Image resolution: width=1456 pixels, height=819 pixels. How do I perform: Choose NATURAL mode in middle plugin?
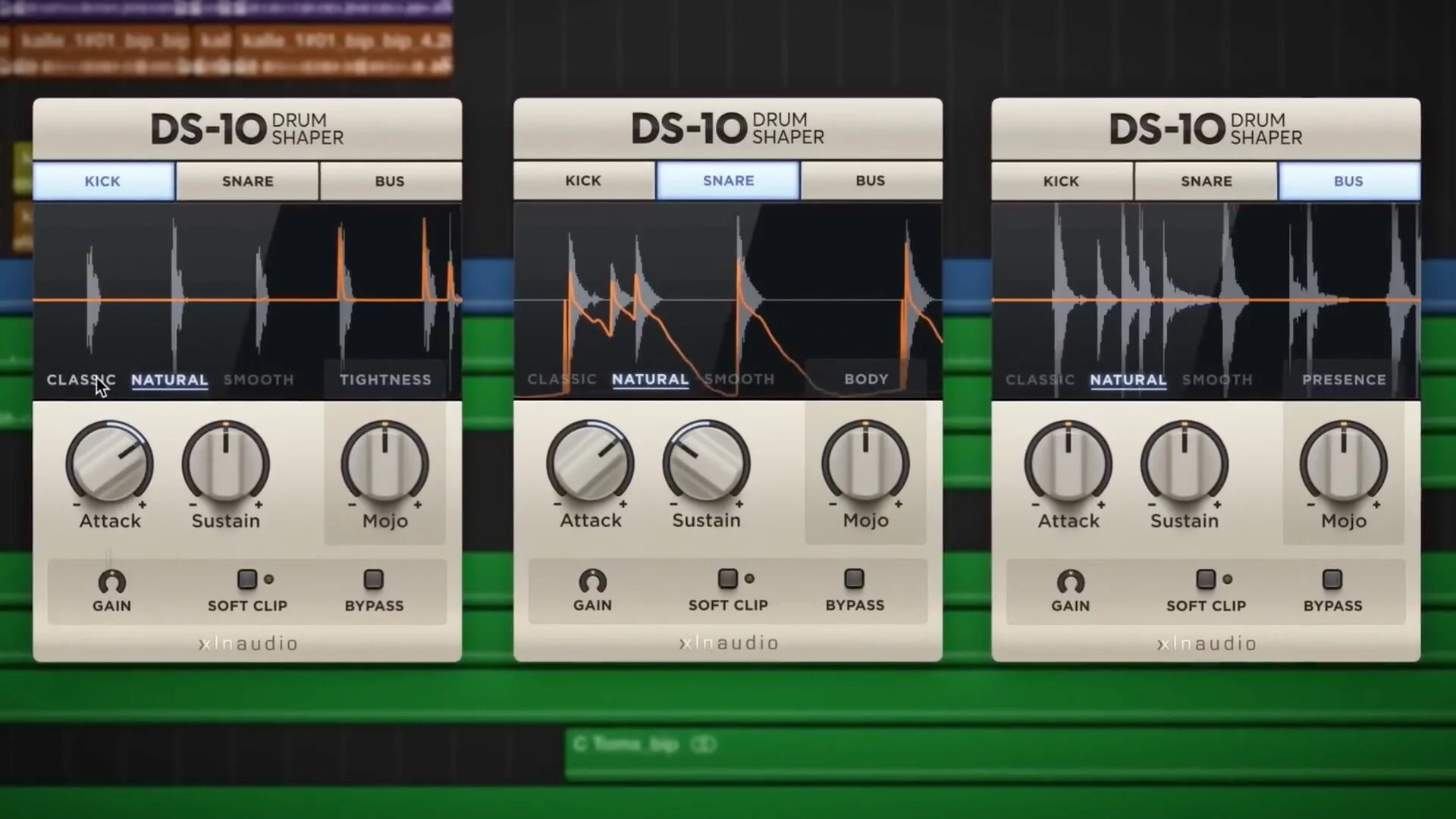pos(650,379)
